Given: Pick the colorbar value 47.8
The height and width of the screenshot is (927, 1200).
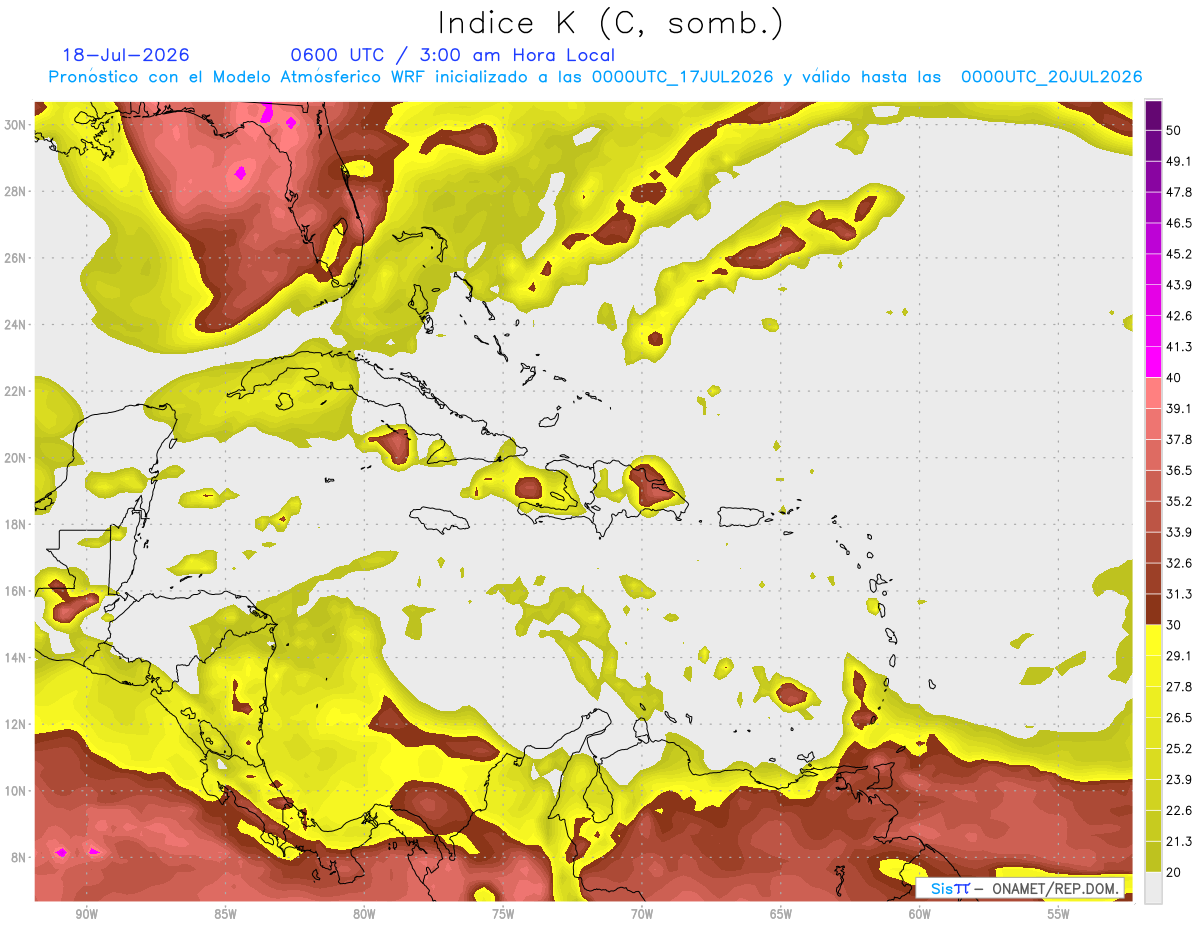Looking at the screenshot, I should [x=1180, y=192].
